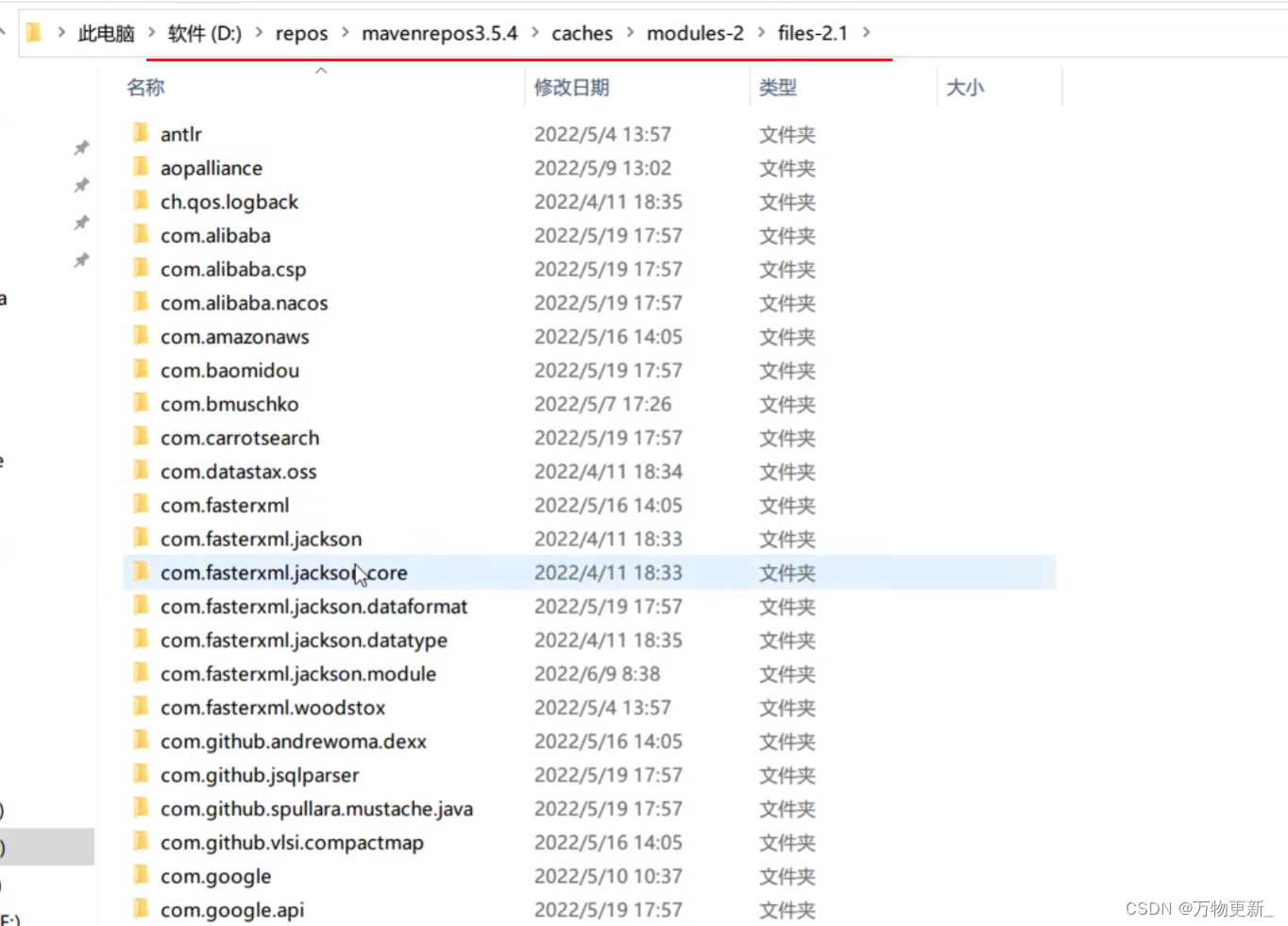The image size is (1288, 926).
Task: Click date 2022/5/9 13:02 cell
Action: pyautogui.click(x=602, y=167)
